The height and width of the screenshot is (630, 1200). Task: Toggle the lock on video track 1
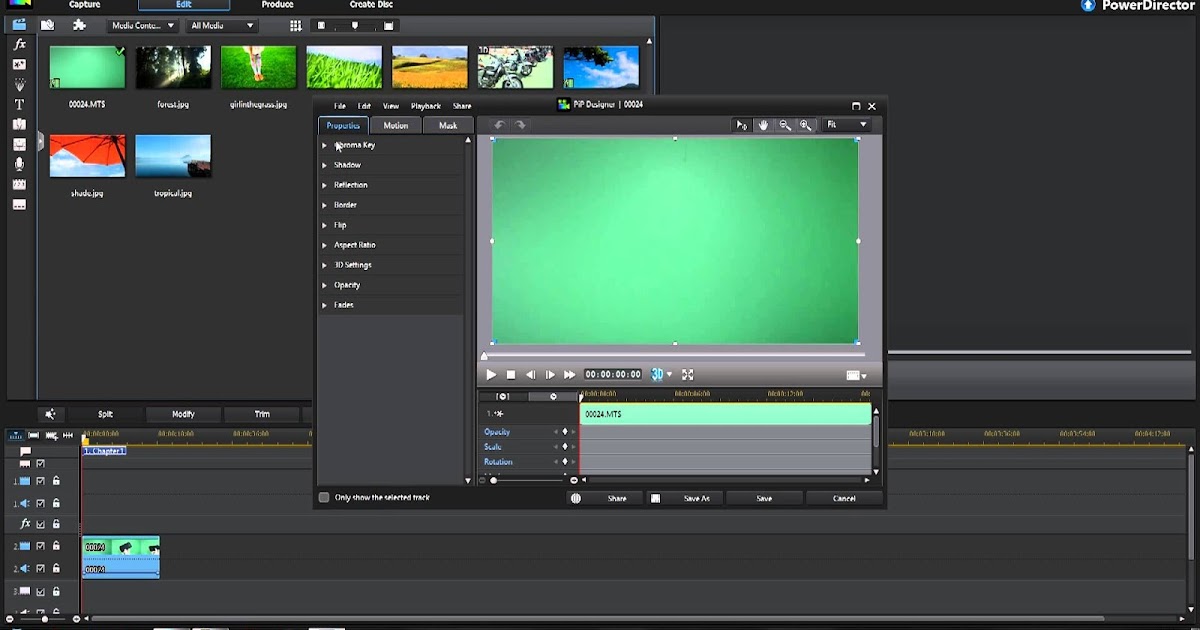(56, 481)
